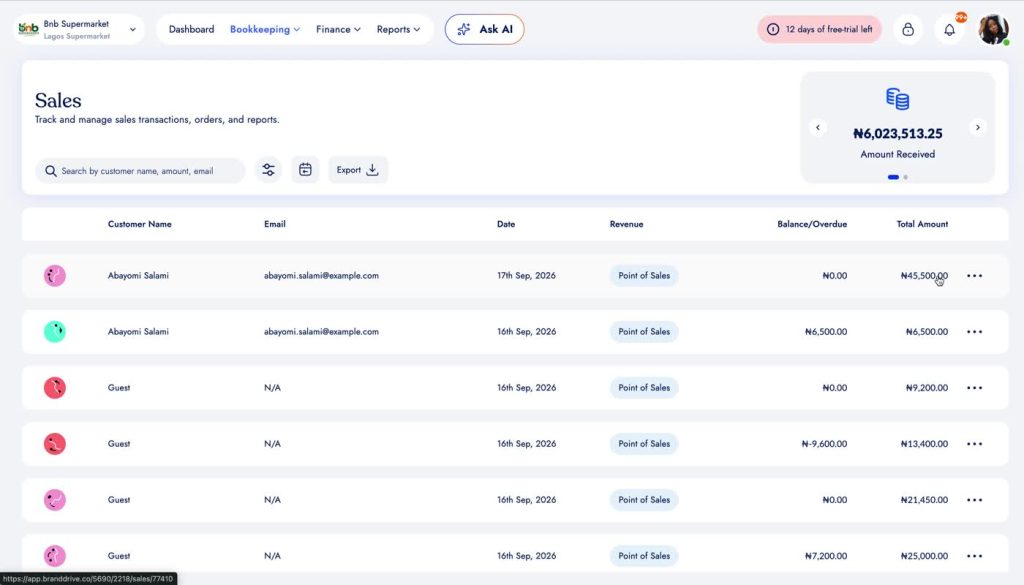Open actions menu for the ₦13,400.00 sale

tap(974, 444)
